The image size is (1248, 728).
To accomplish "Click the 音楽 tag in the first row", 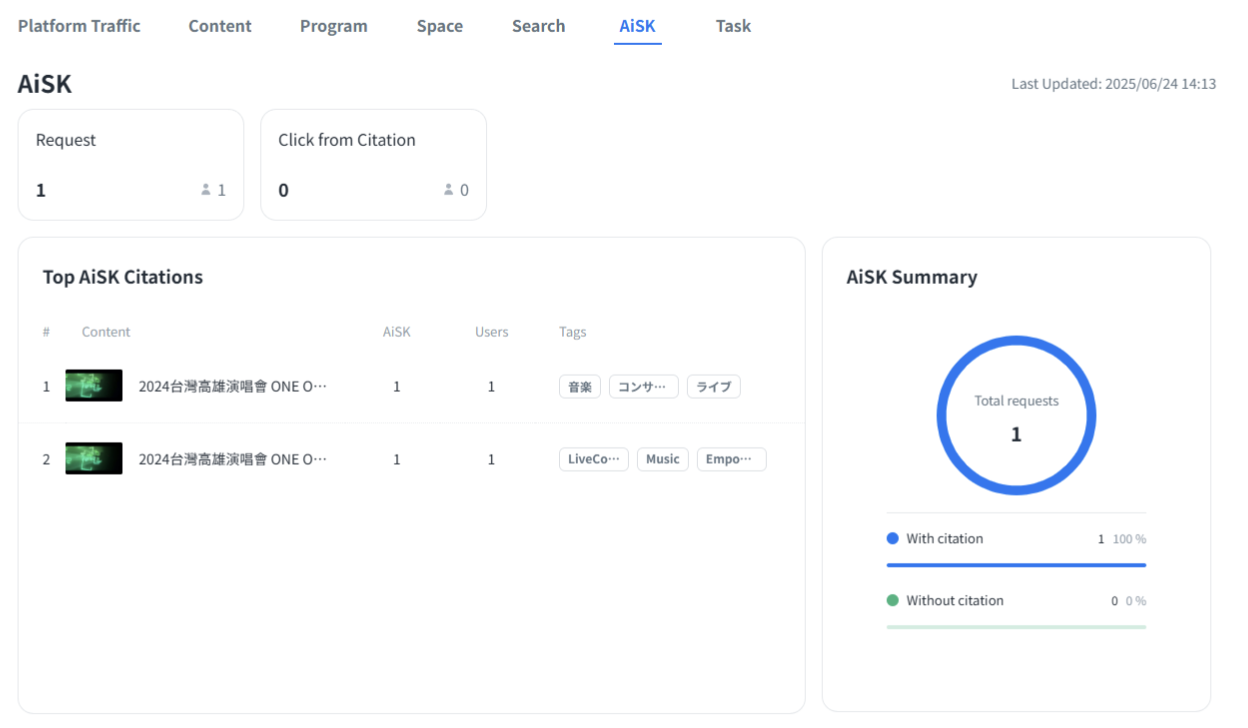I will click(580, 387).
